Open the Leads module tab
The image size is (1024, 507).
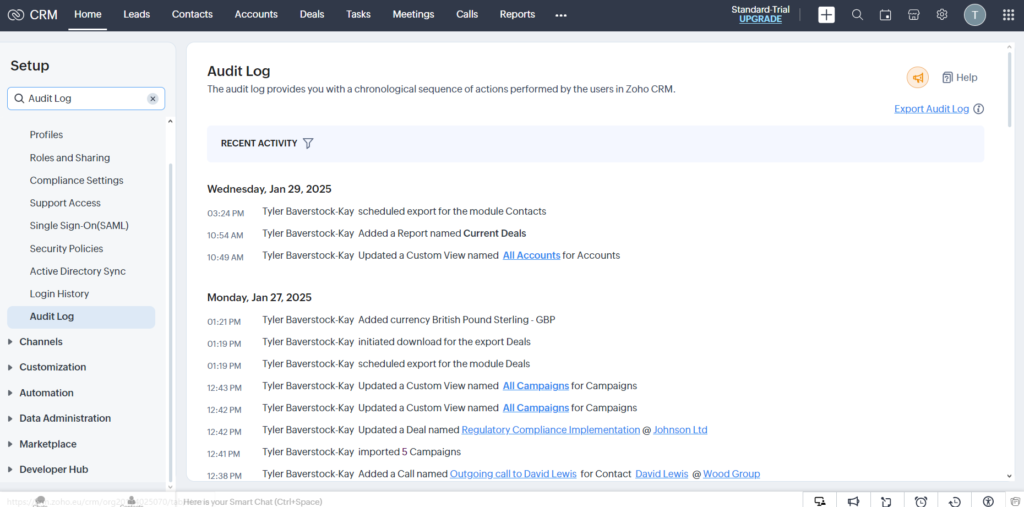coord(136,14)
